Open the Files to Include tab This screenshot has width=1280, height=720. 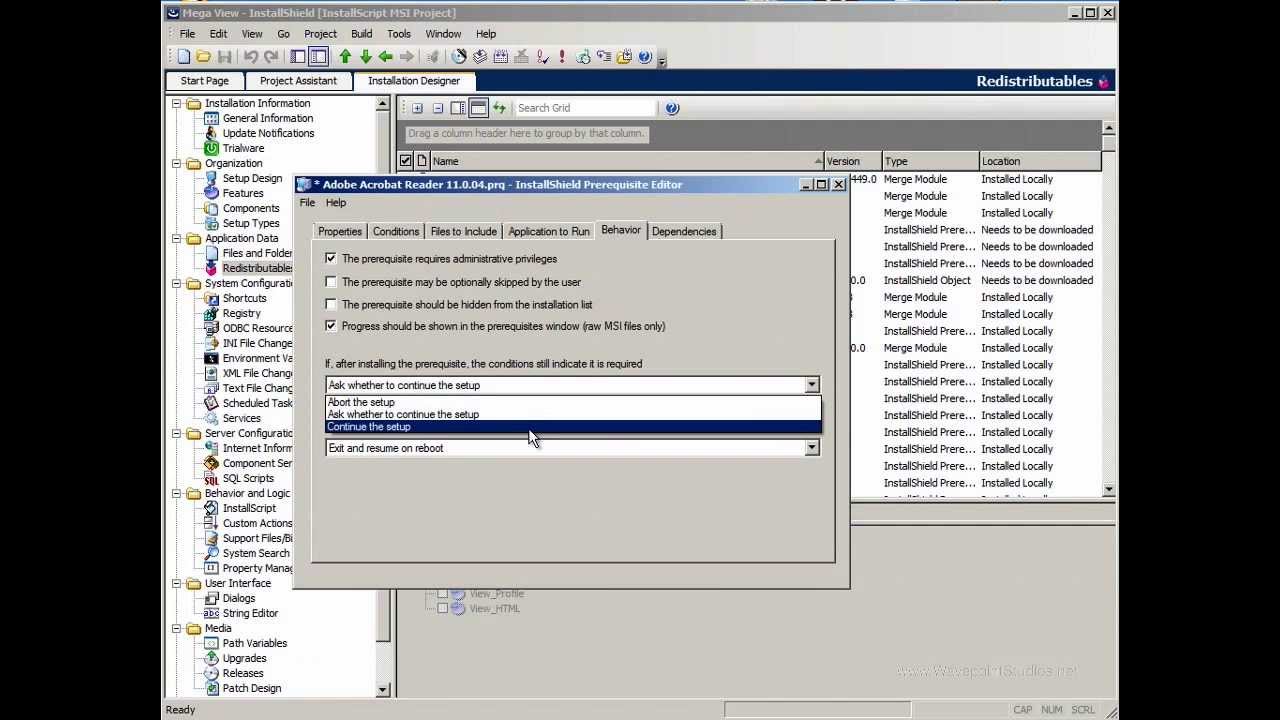click(463, 231)
